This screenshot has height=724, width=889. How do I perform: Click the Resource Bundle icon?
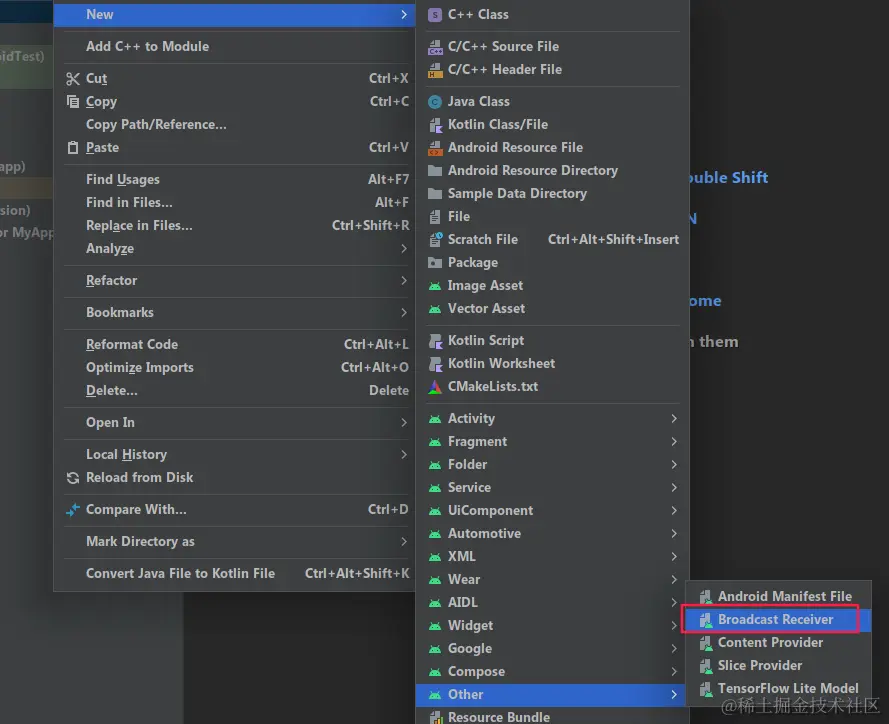tap(435, 718)
